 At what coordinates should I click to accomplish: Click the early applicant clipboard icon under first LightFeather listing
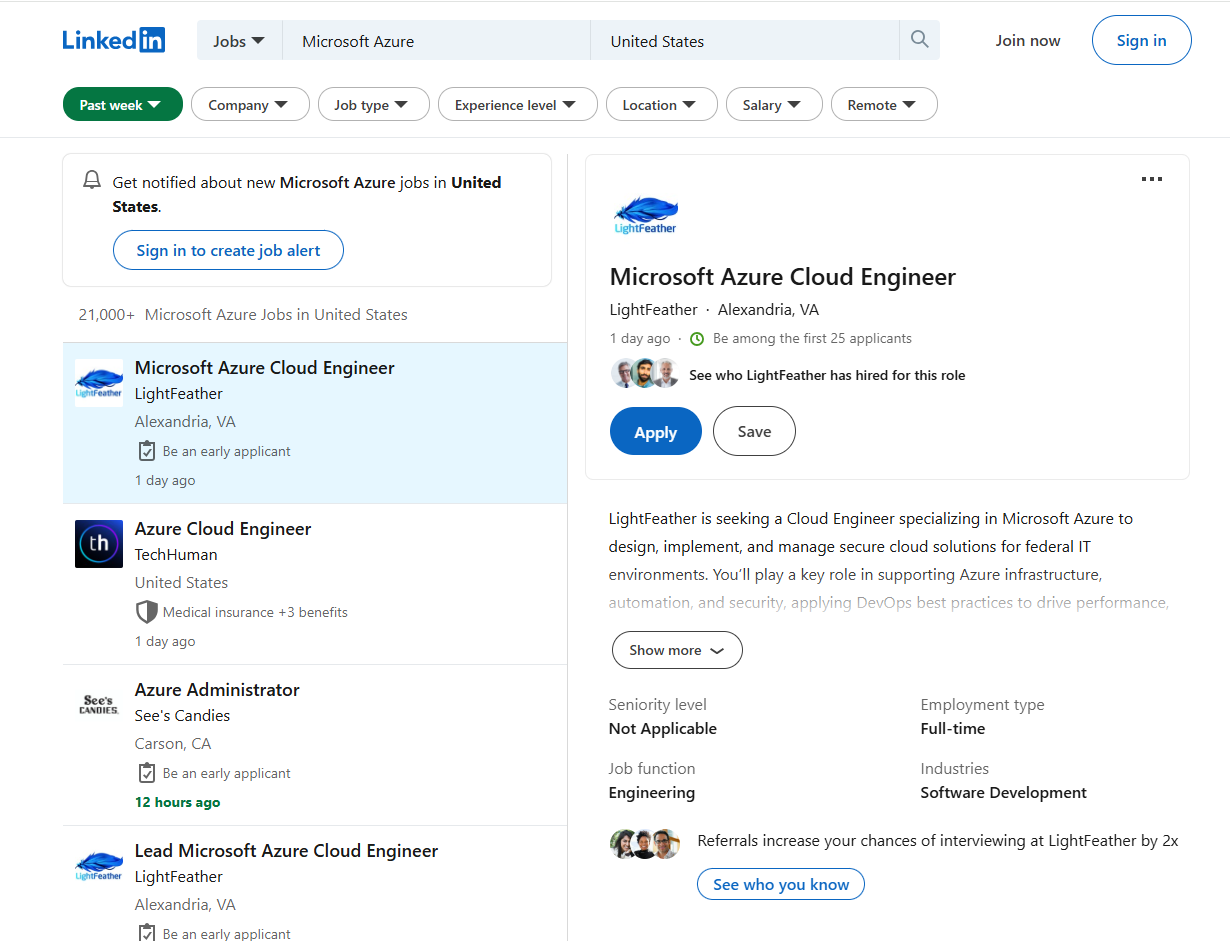(146, 451)
